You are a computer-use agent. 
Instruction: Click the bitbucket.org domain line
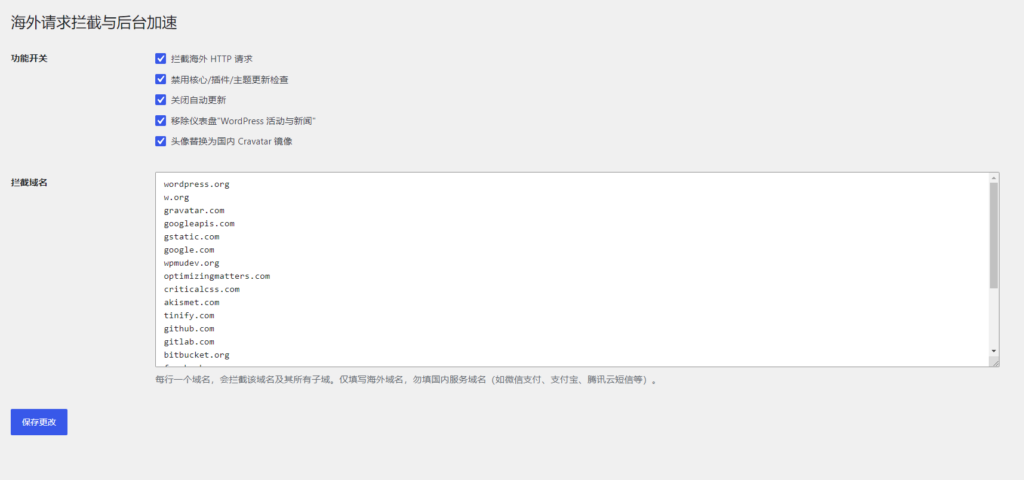tap(197, 355)
